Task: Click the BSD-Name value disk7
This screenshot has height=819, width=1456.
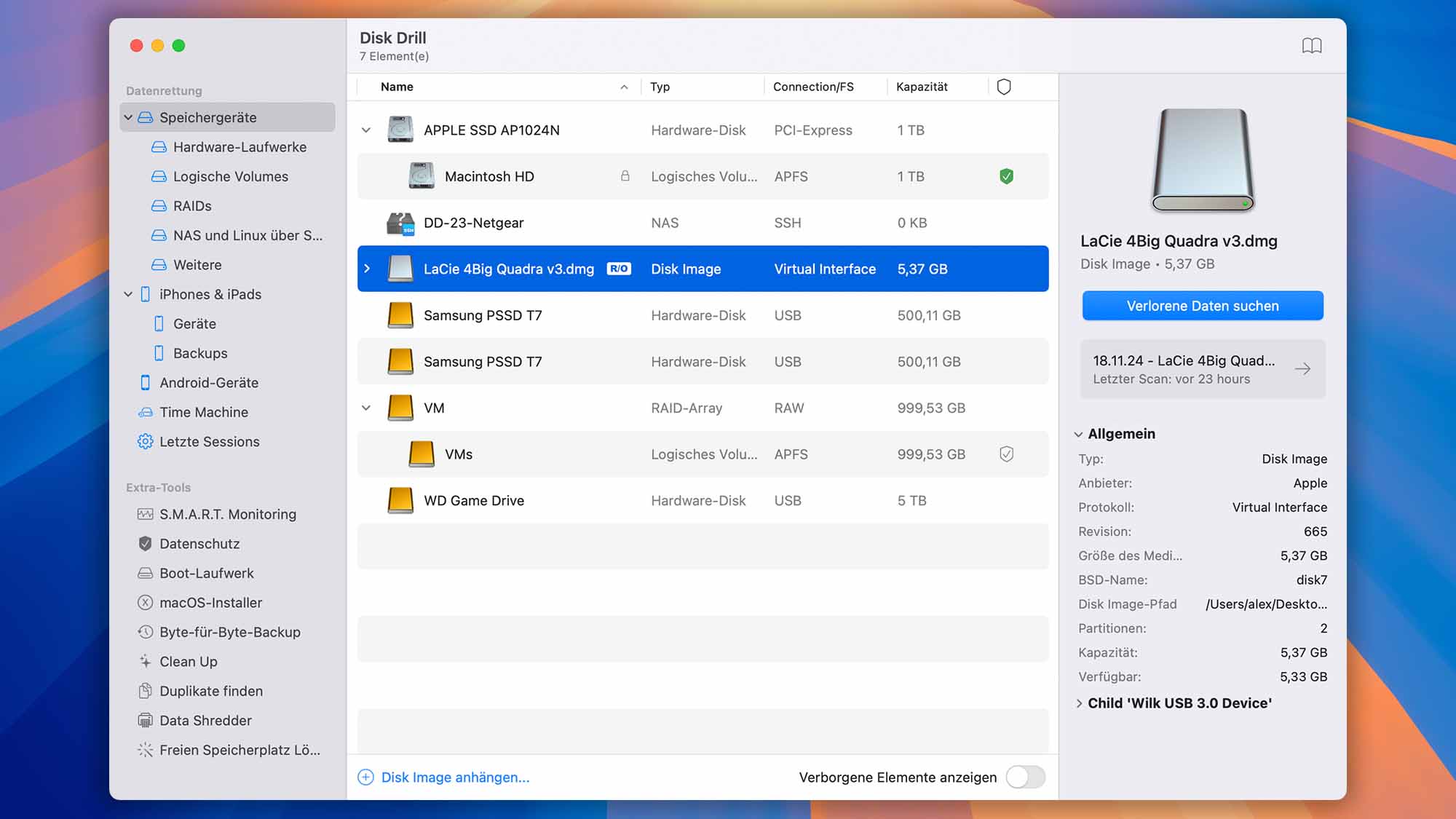Action: tap(1311, 580)
